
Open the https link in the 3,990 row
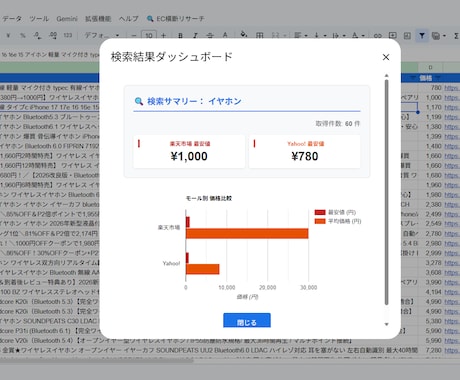click(x=452, y=282)
